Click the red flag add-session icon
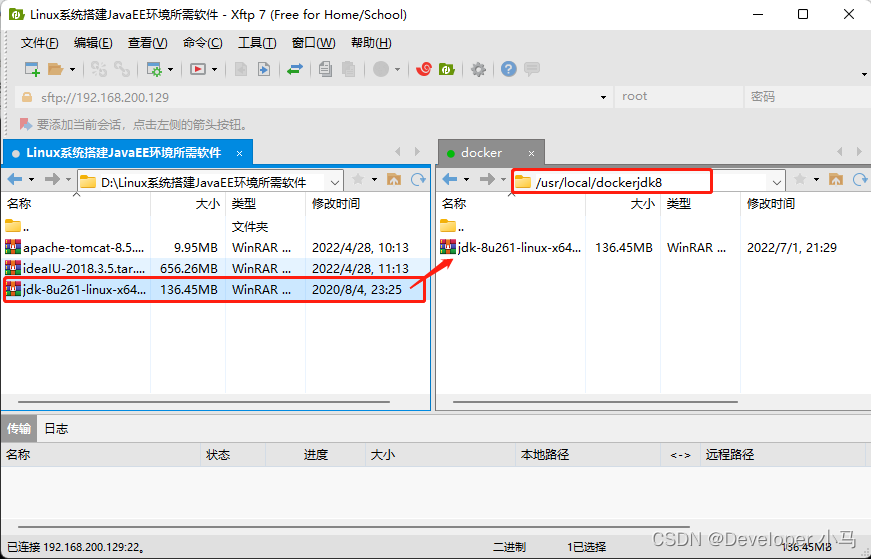Image resolution: width=871 pixels, height=559 pixels. coord(25,124)
